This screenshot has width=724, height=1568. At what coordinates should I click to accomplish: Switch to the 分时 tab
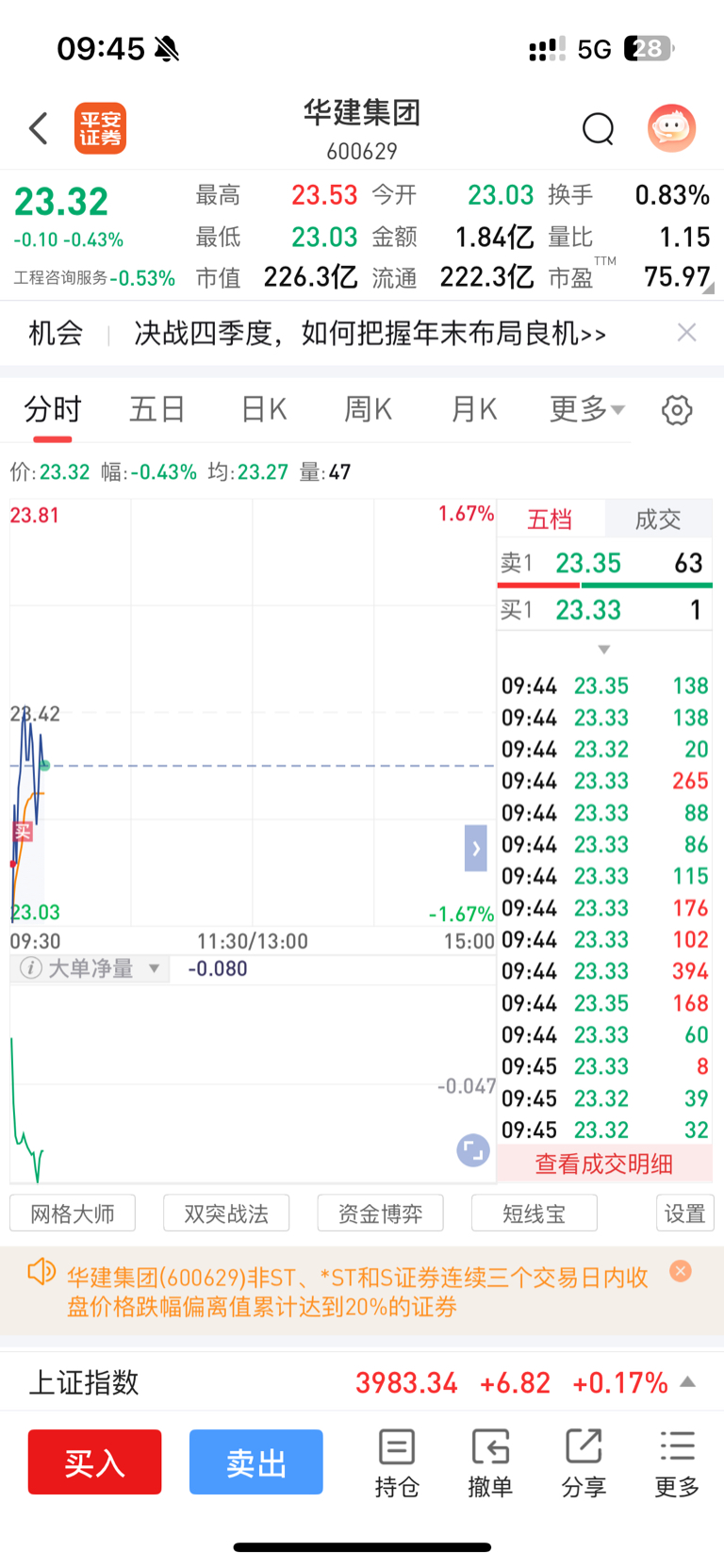[x=53, y=409]
